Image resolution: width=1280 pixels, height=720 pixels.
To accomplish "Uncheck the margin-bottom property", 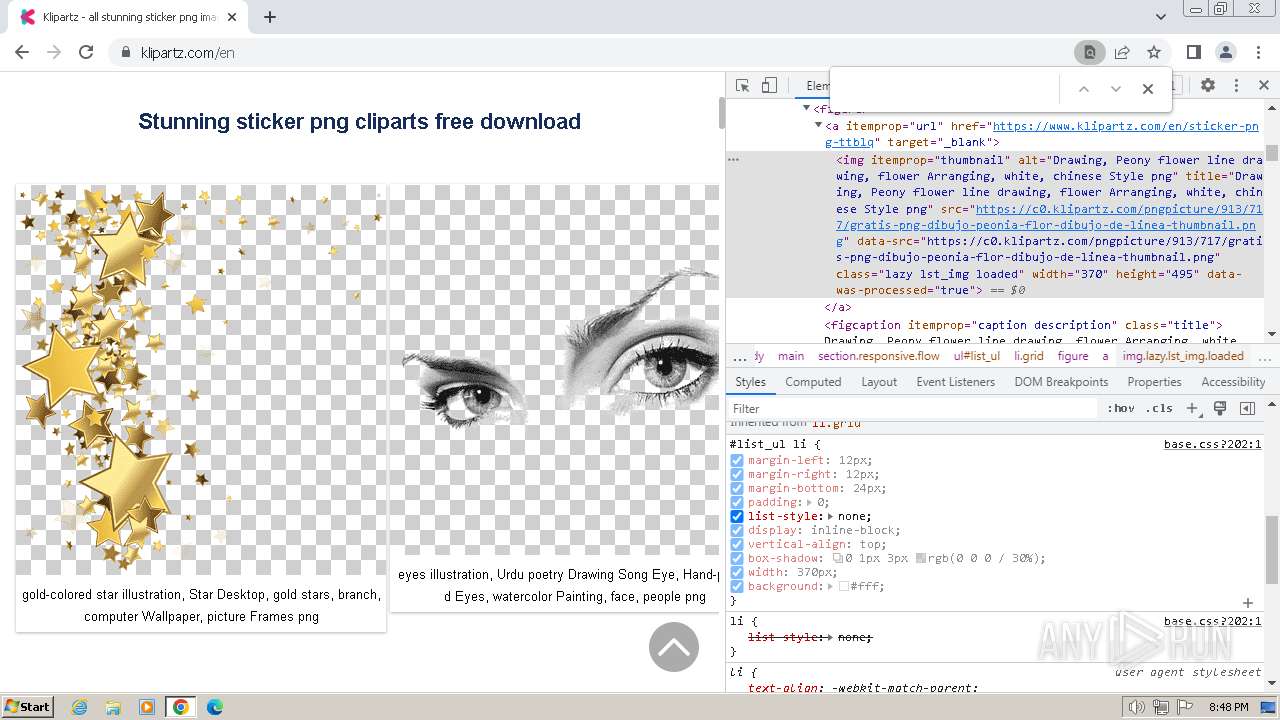I will pos(737,489).
